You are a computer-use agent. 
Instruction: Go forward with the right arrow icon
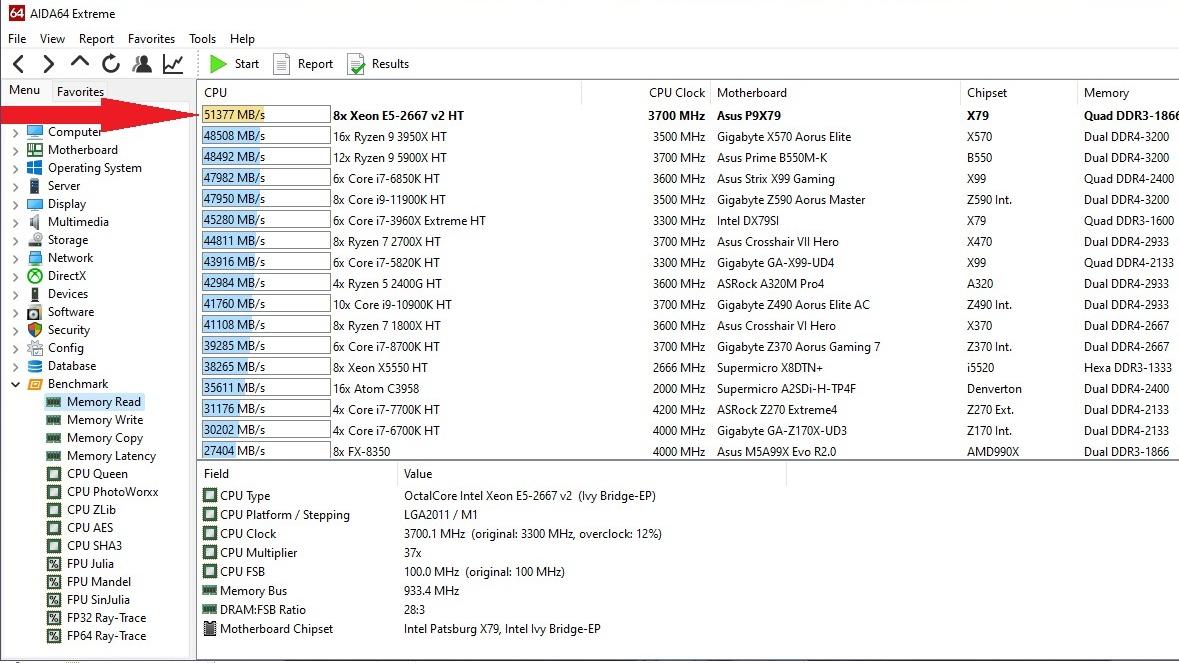coord(48,64)
